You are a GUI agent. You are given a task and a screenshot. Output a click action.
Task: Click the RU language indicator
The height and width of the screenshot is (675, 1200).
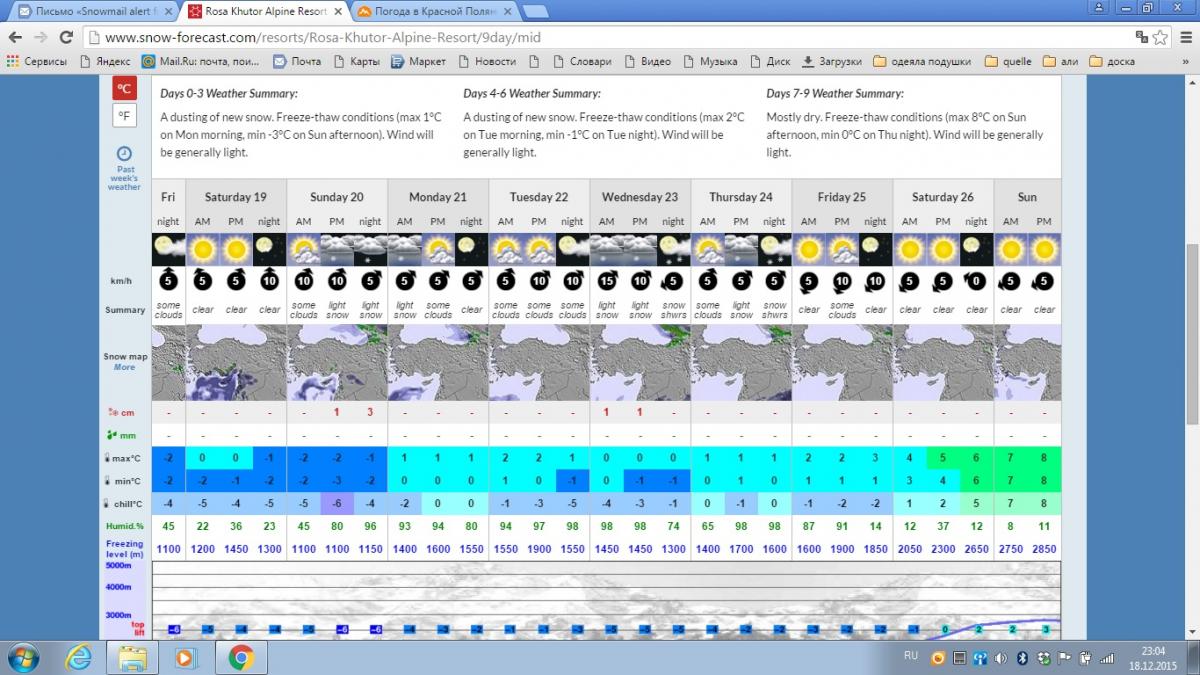pos(910,656)
